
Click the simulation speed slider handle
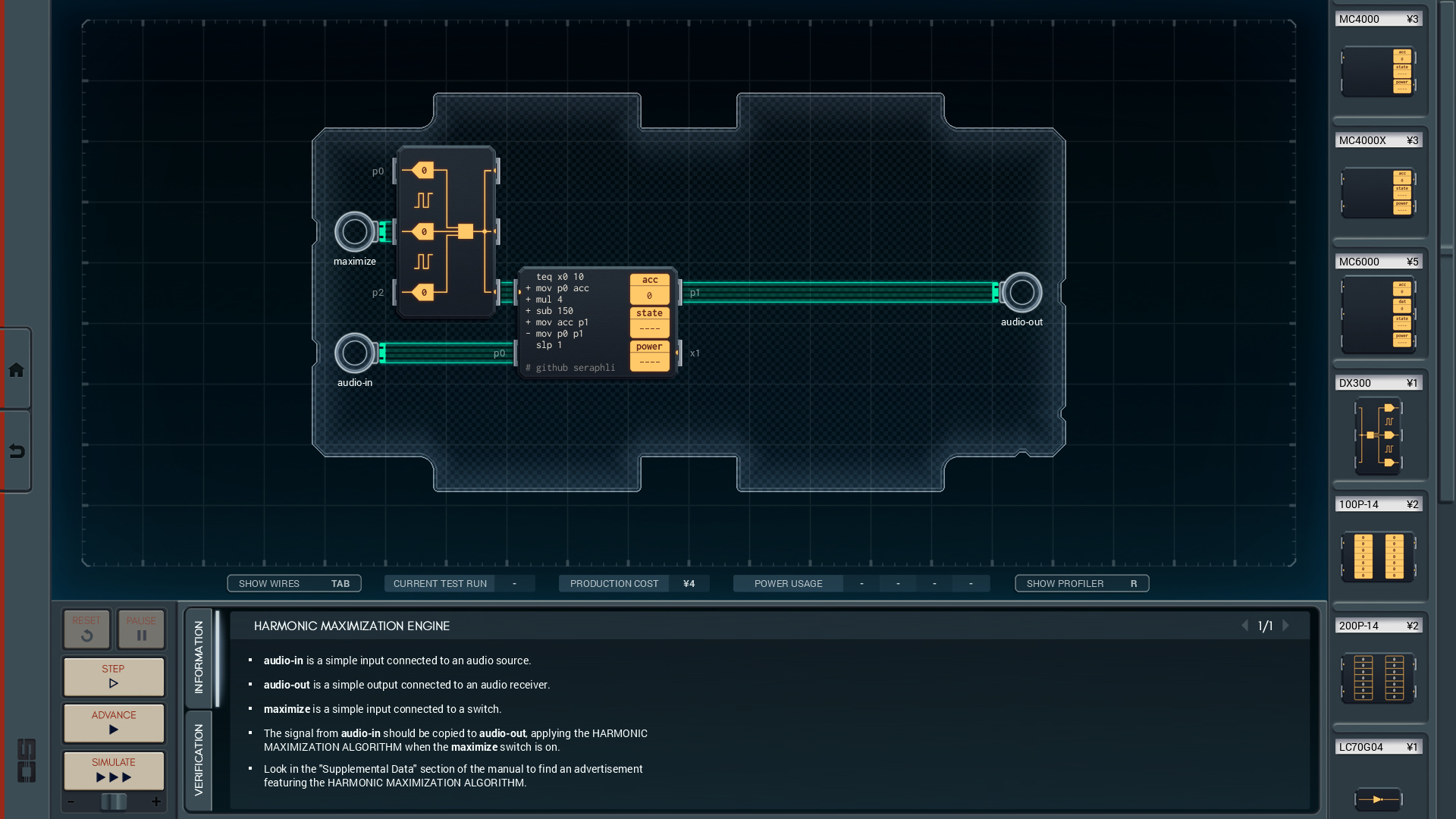tap(114, 802)
